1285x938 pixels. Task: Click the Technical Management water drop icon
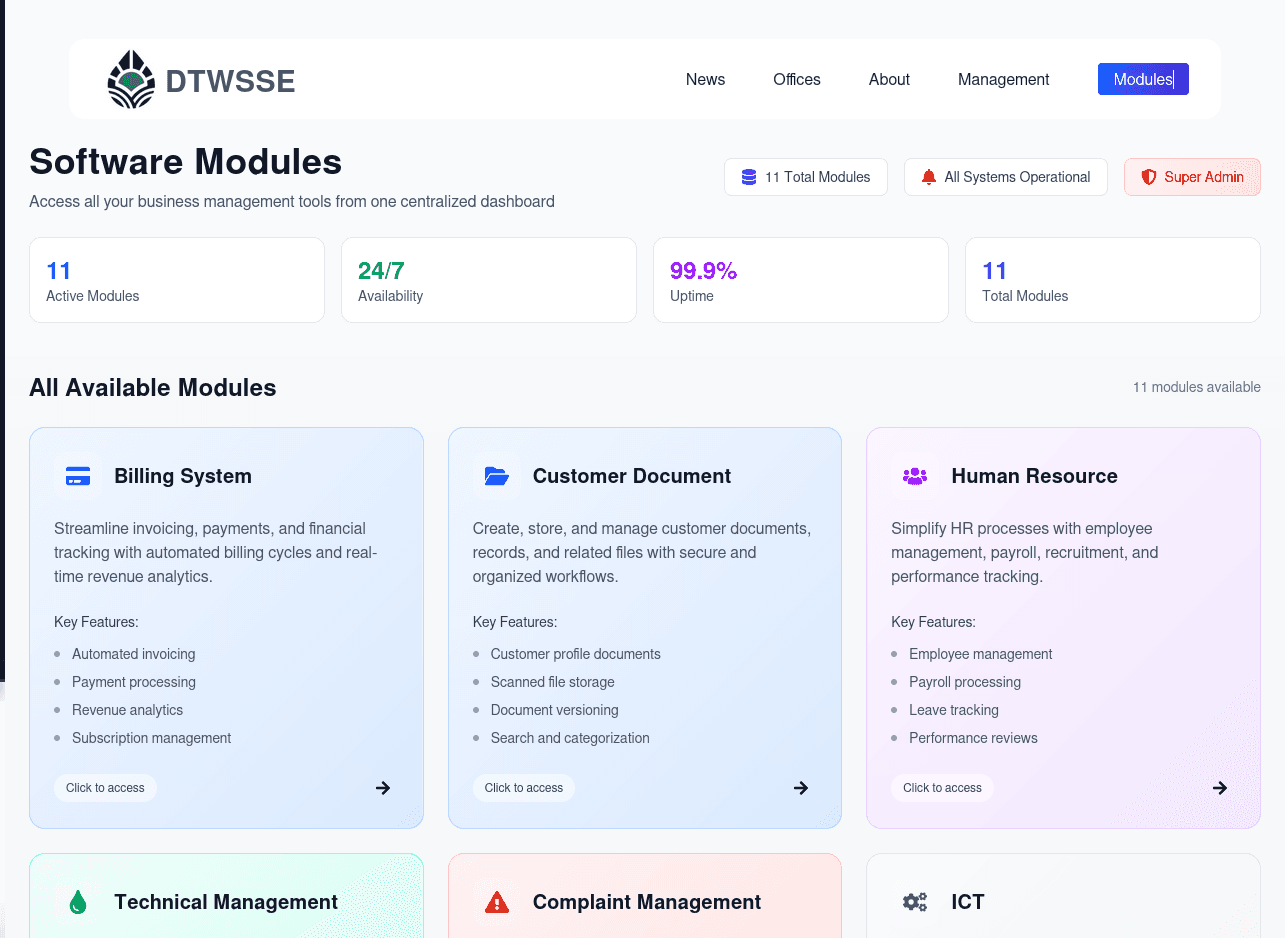78,901
